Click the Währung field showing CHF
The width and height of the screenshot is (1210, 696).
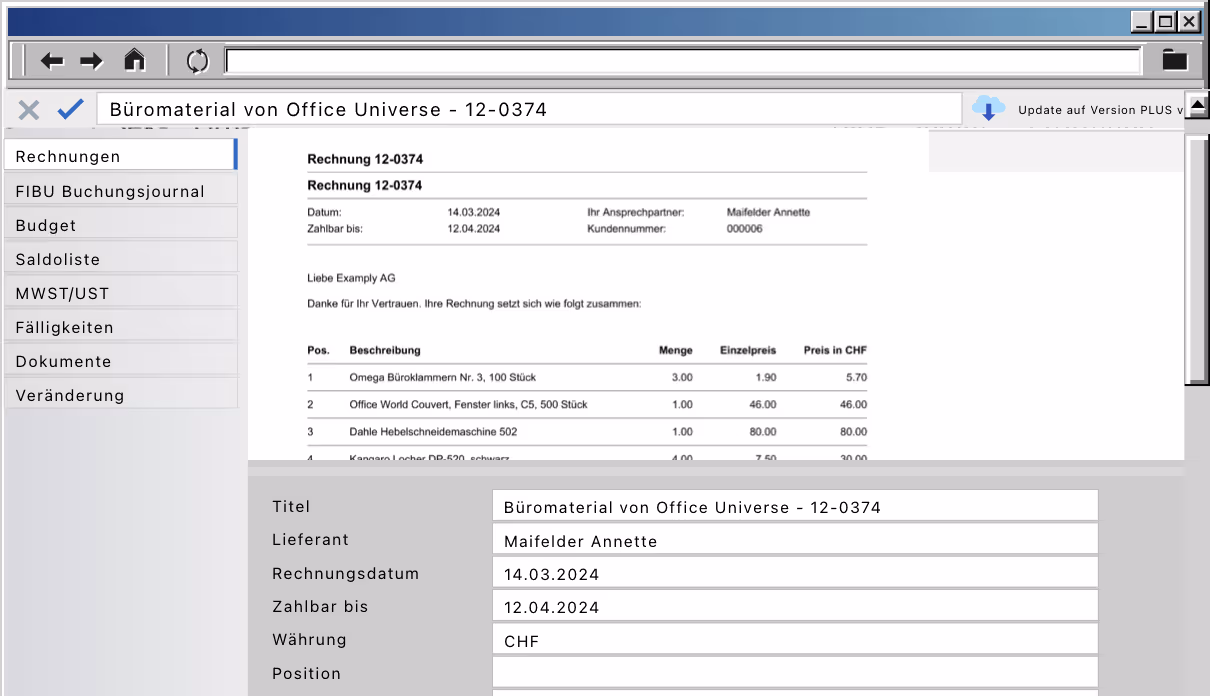pyautogui.click(x=795, y=640)
